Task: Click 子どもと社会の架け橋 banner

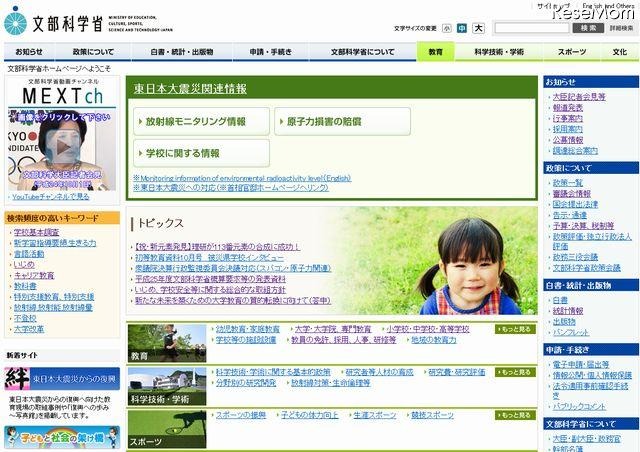Action: tap(62, 437)
